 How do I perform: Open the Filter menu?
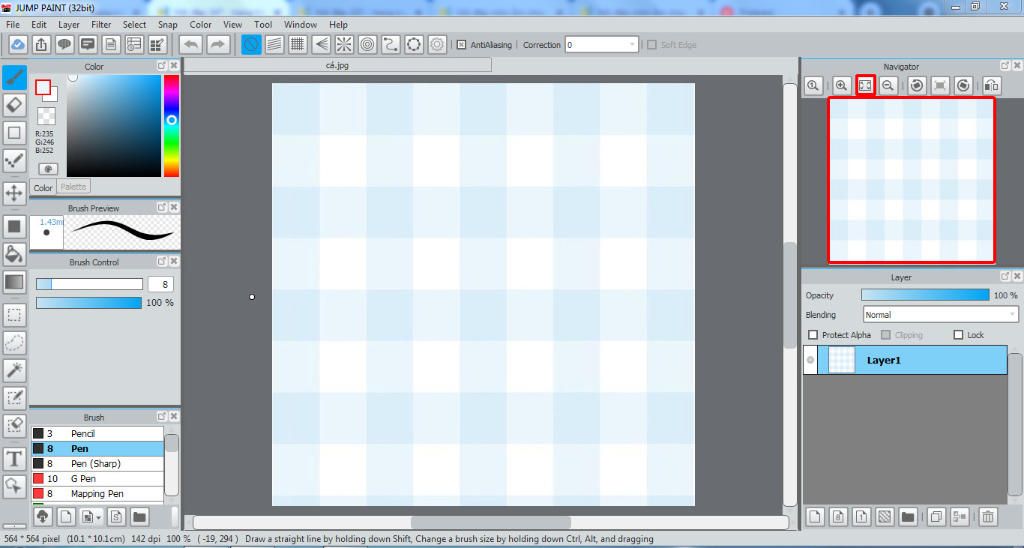pyautogui.click(x=101, y=24)
